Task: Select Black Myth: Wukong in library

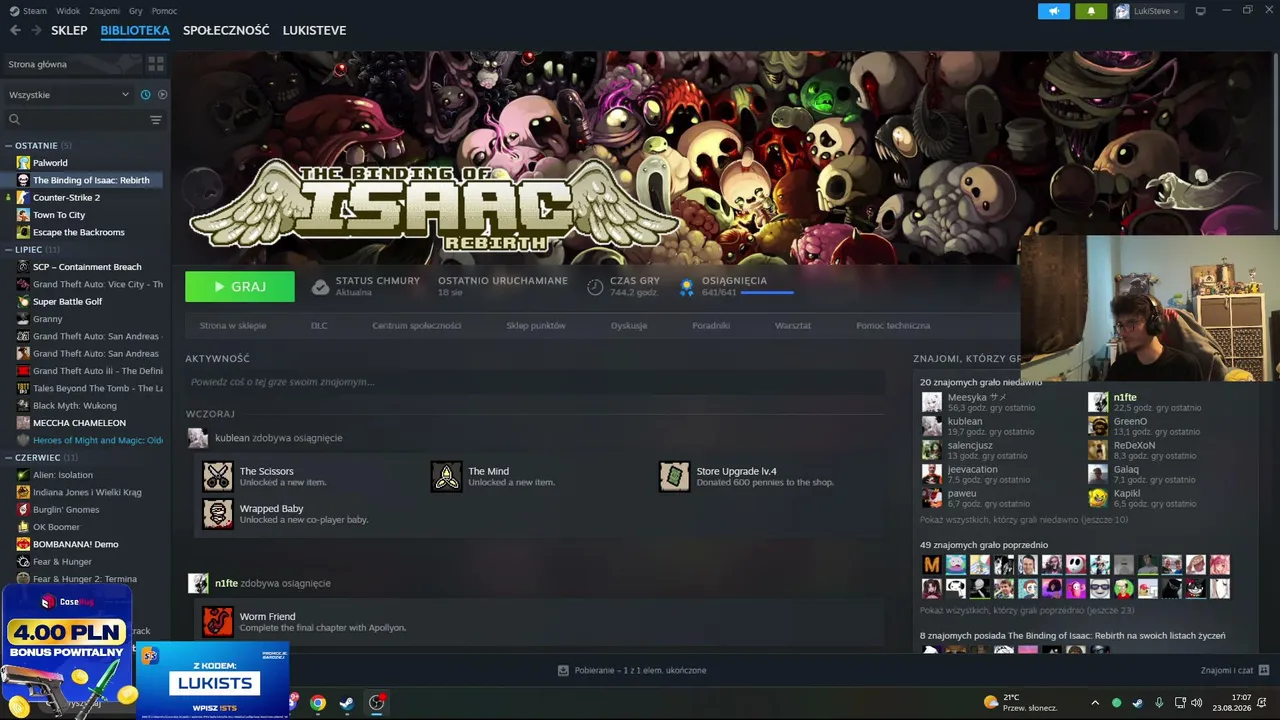Action: (x=74, y=406)
